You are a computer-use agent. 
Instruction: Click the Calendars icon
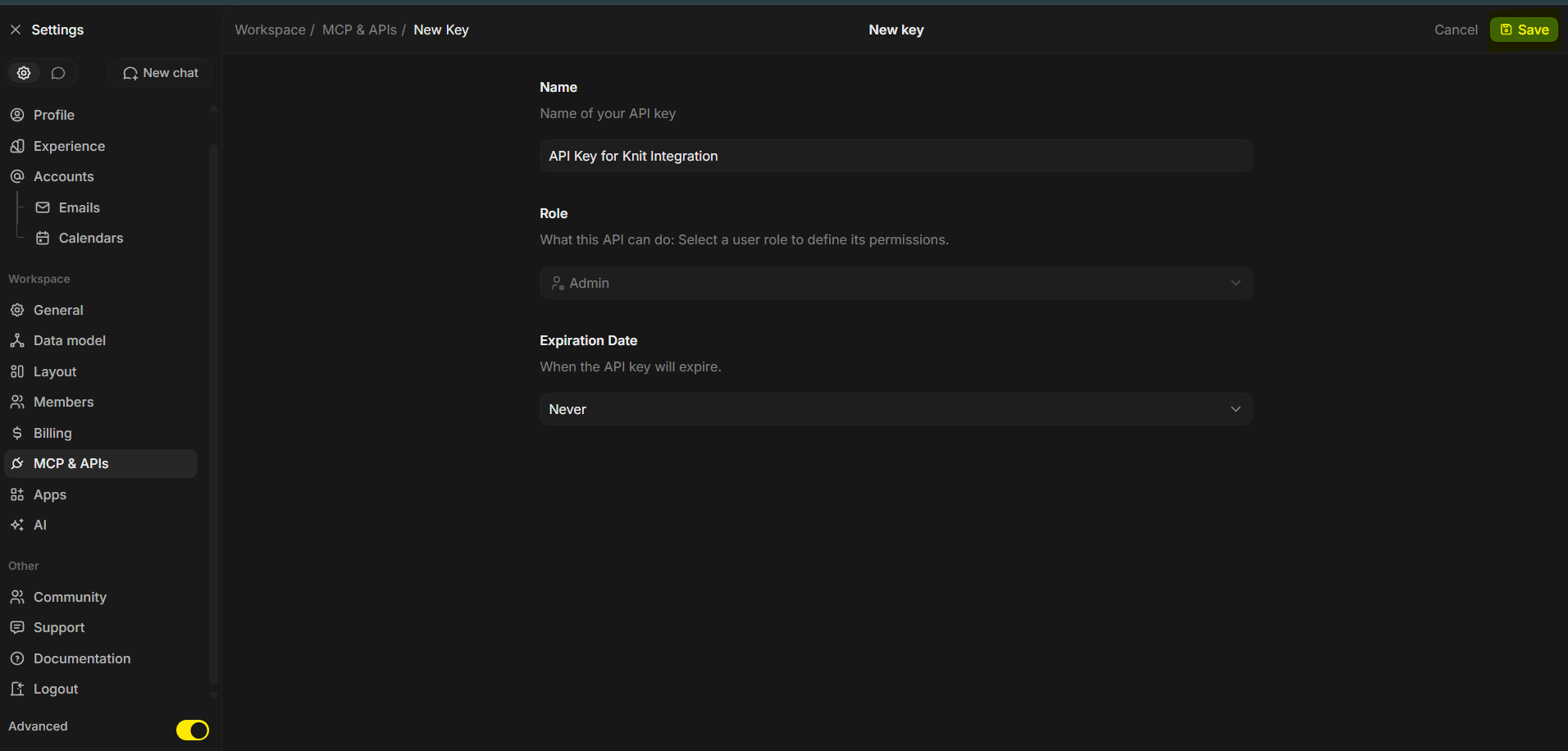[43, 238]
